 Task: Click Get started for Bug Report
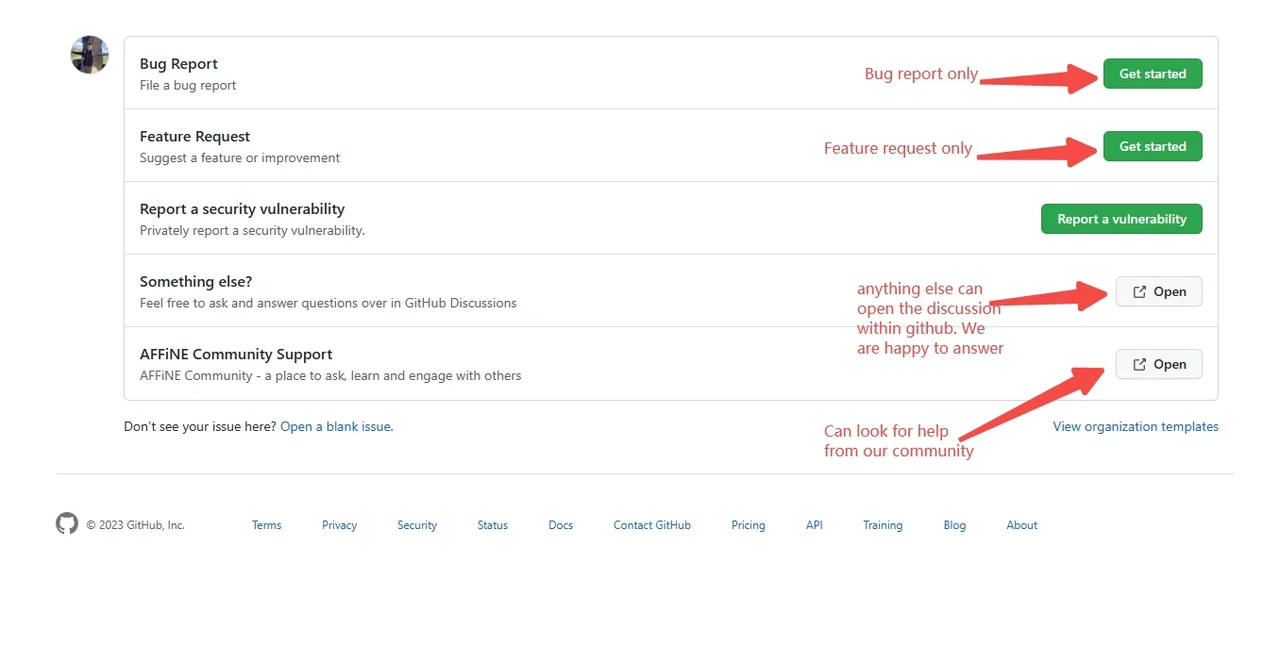click(x=1153, y=74)
